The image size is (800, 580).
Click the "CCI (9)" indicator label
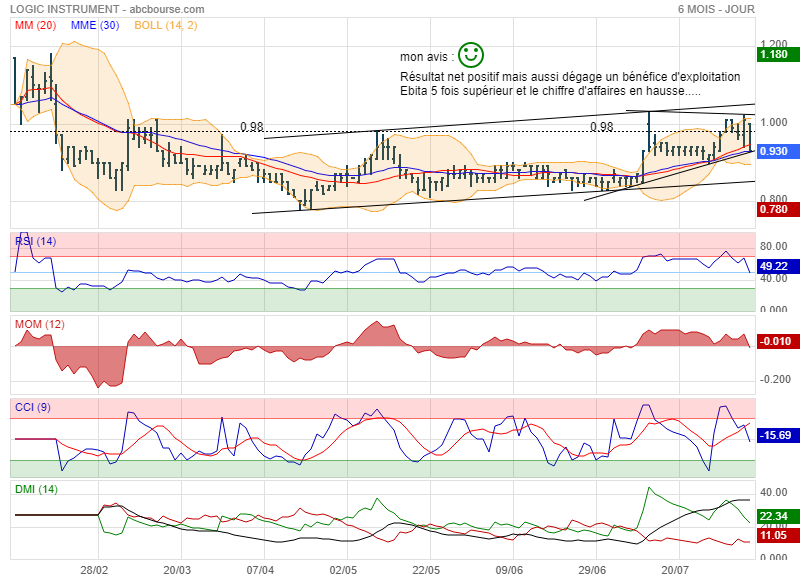tap(33, 407)
